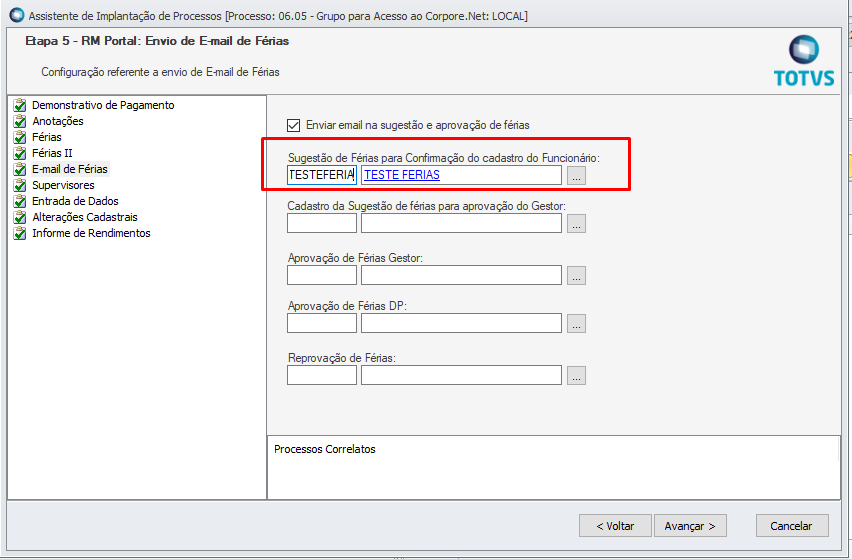The width and height of the screenshot is (852, 559).
Task: Select Alterações Cadastrais step
Action: pos(85,217)
